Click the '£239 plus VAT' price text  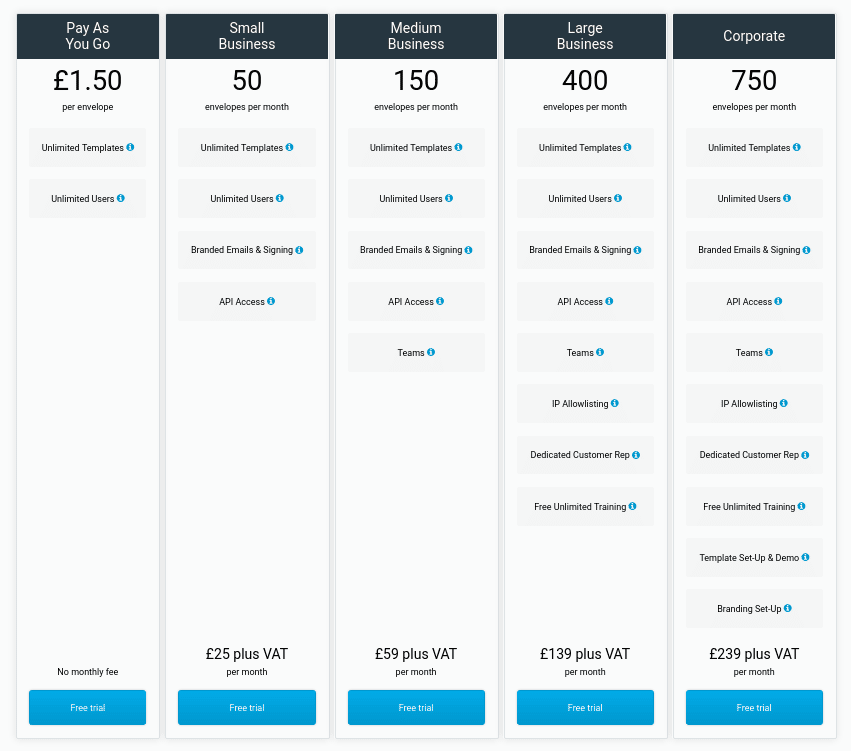pyautogui.click(x=754, y=653)
